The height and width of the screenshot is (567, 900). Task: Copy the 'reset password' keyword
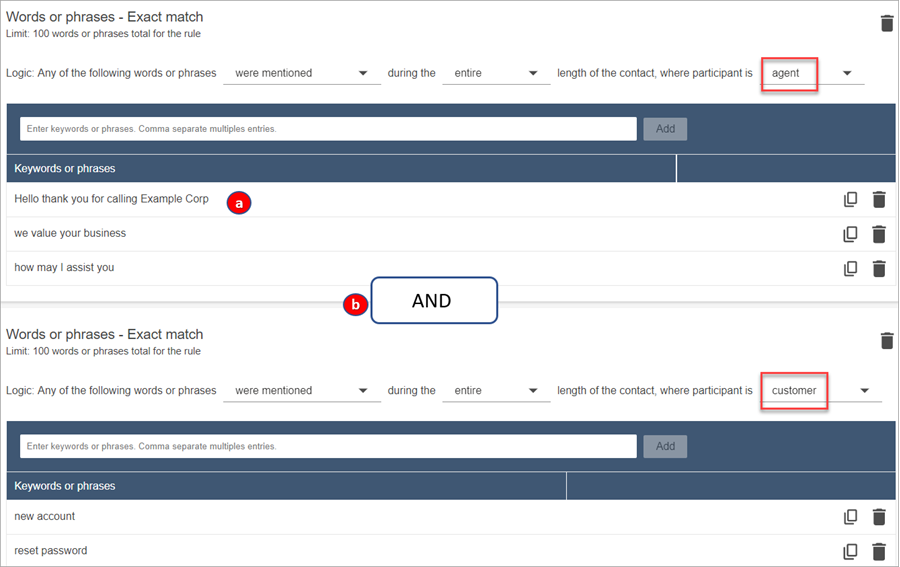[x=850, y=551]
